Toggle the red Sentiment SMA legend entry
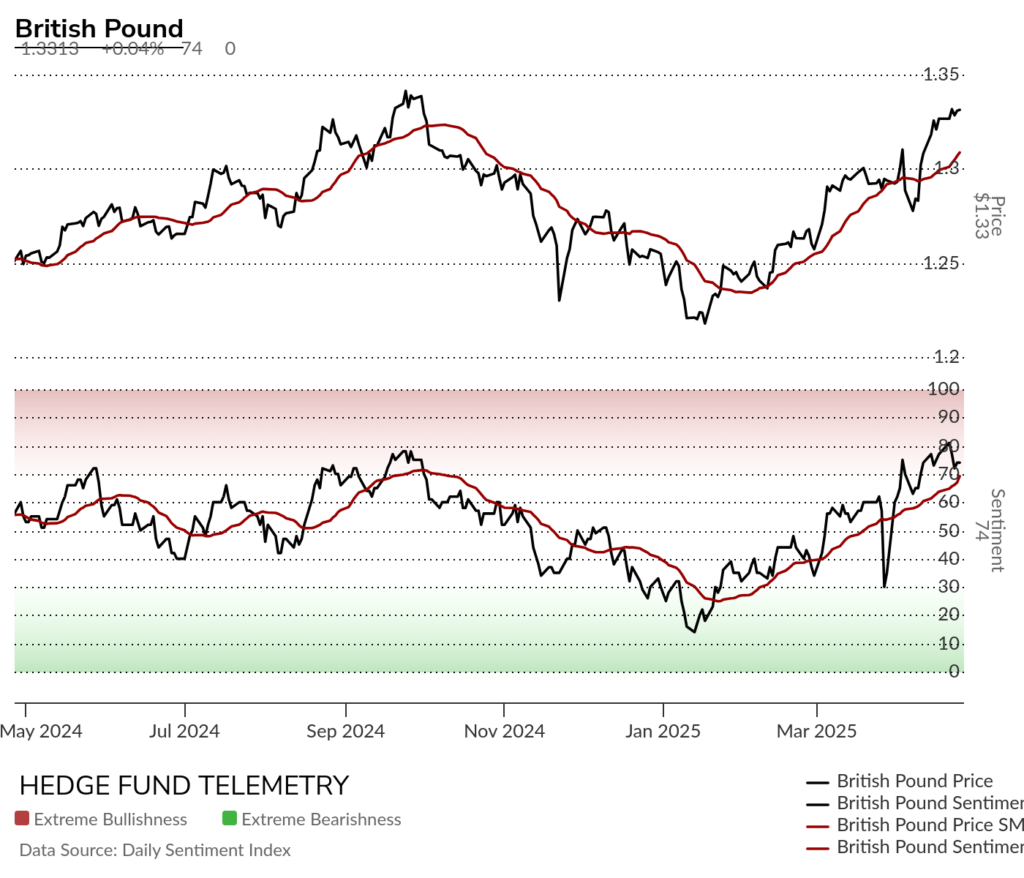 pos(914,847)
